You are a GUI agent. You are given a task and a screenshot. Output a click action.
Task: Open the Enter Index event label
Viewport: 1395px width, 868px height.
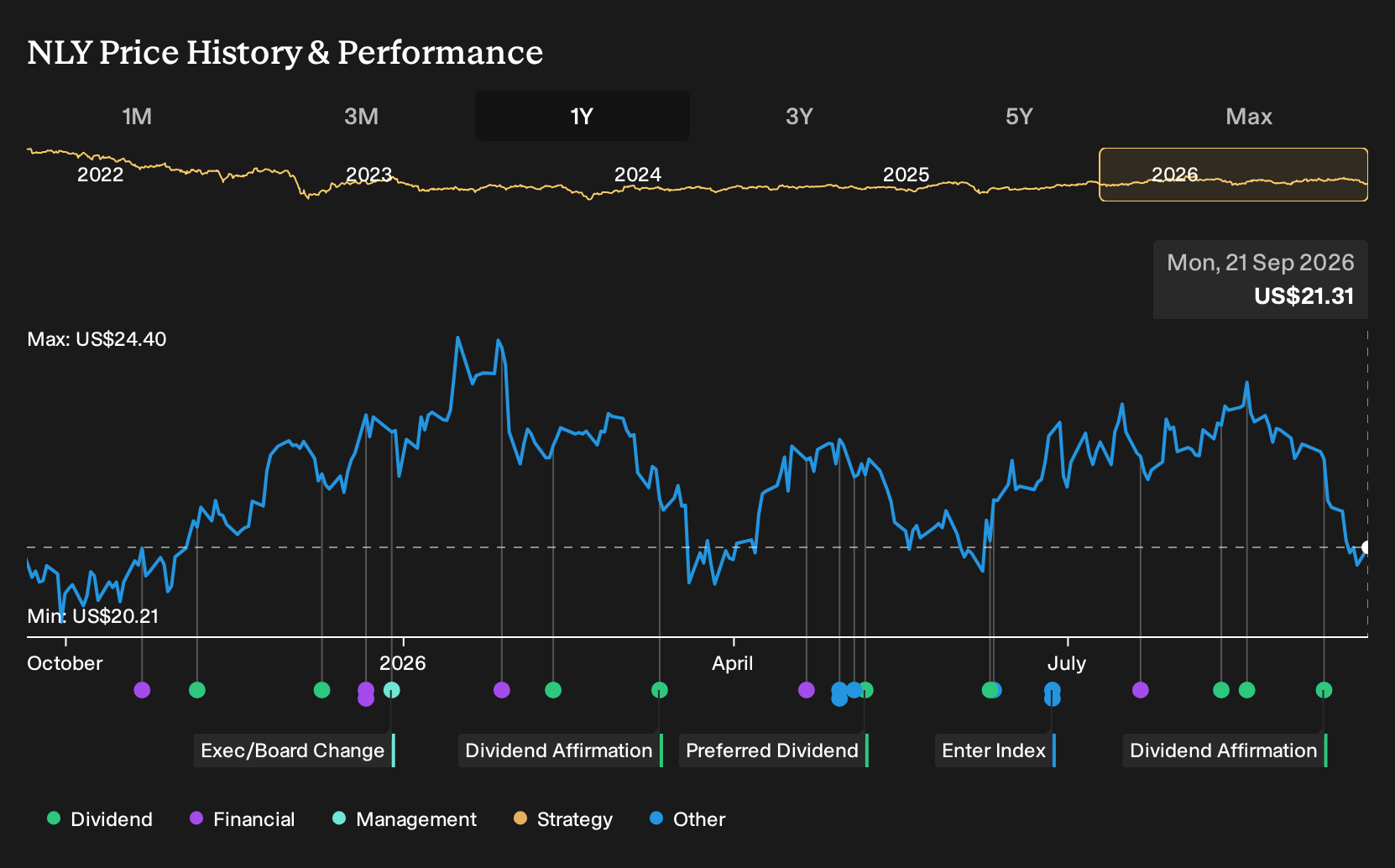pyautogui.click(x=995, y=750)
